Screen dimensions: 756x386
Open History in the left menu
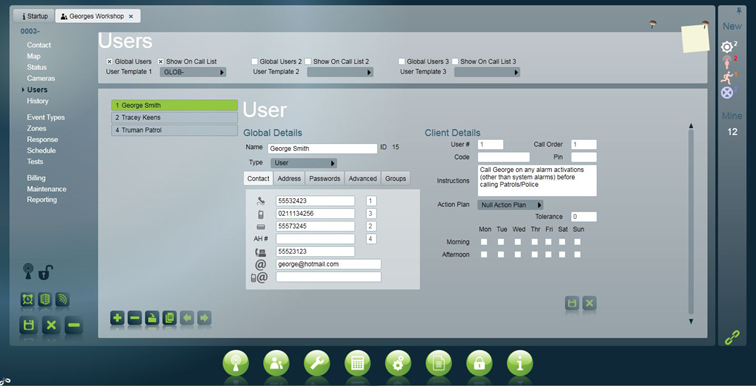pos(38,101)
